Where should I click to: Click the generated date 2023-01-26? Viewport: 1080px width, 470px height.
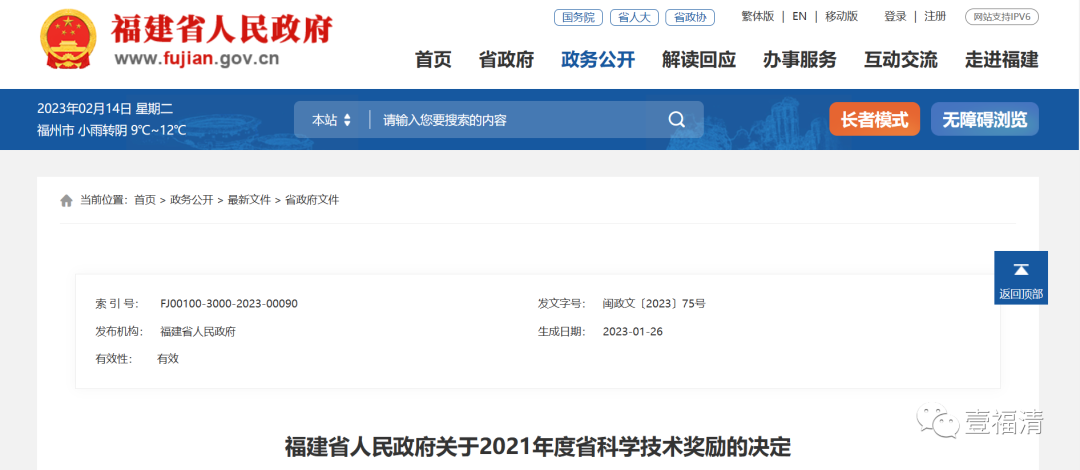click(x=632, y=331)
